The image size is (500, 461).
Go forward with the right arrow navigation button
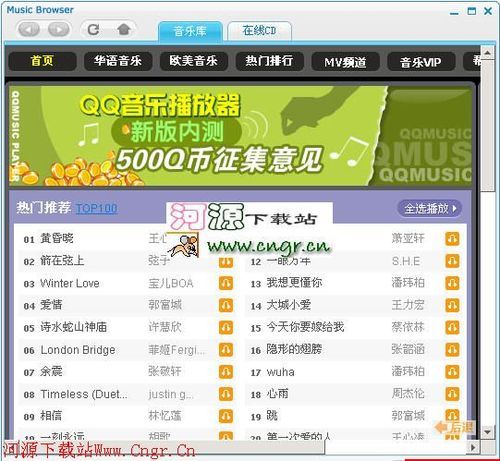click(59, 30)
